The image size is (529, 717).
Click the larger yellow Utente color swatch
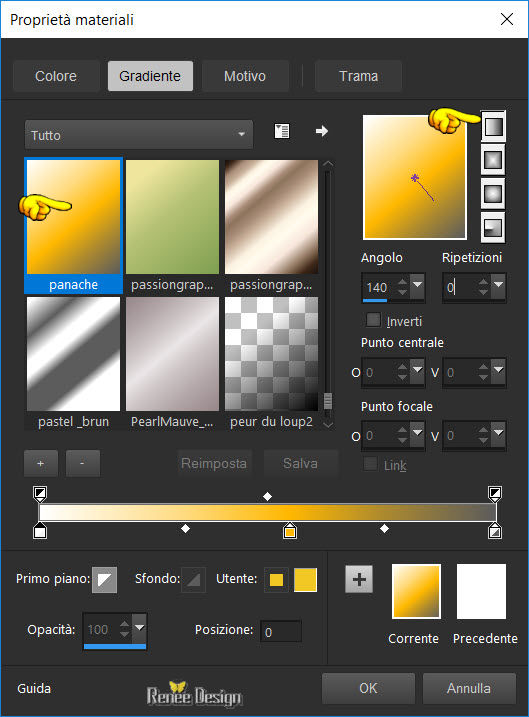pos(305,580)
